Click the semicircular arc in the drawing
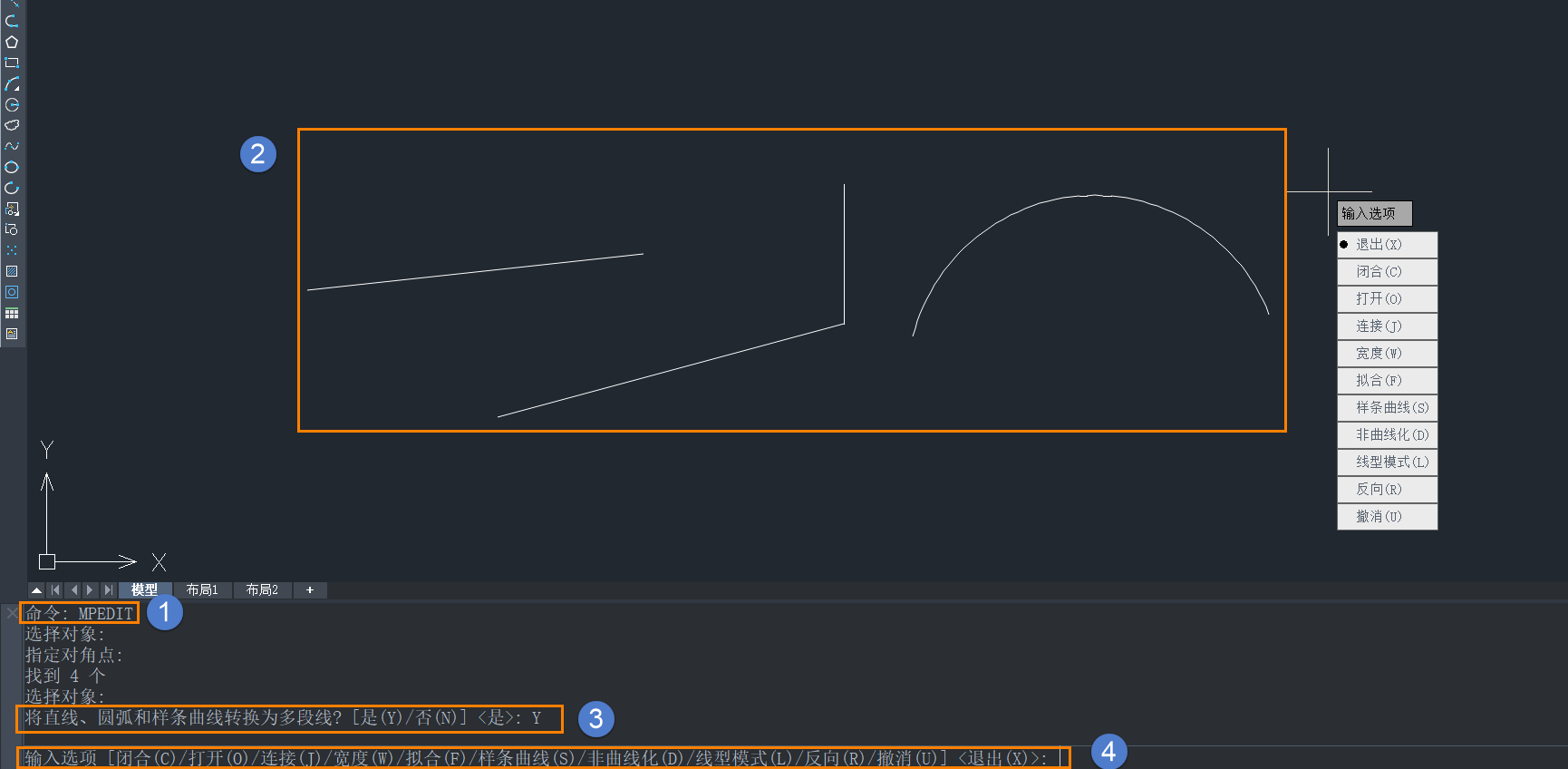The width and height of the screenshot is (1568, 769). (1094, 195)
